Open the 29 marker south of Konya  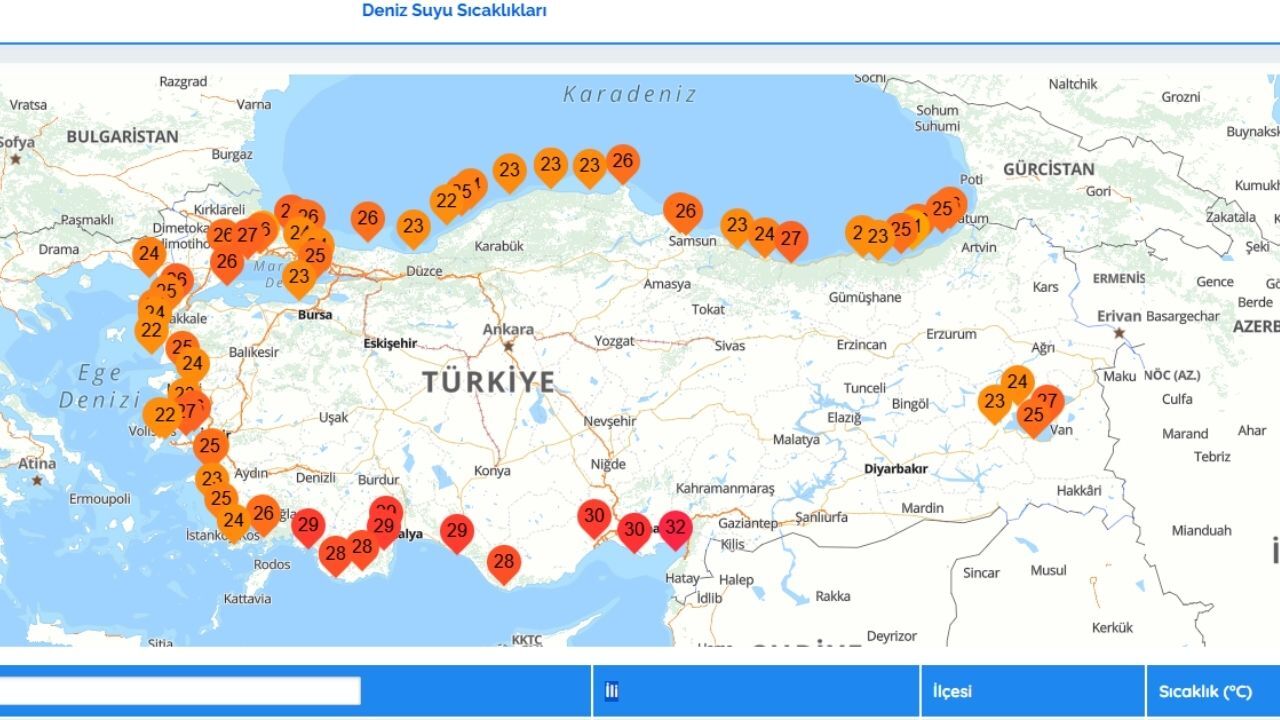(457, 532)
